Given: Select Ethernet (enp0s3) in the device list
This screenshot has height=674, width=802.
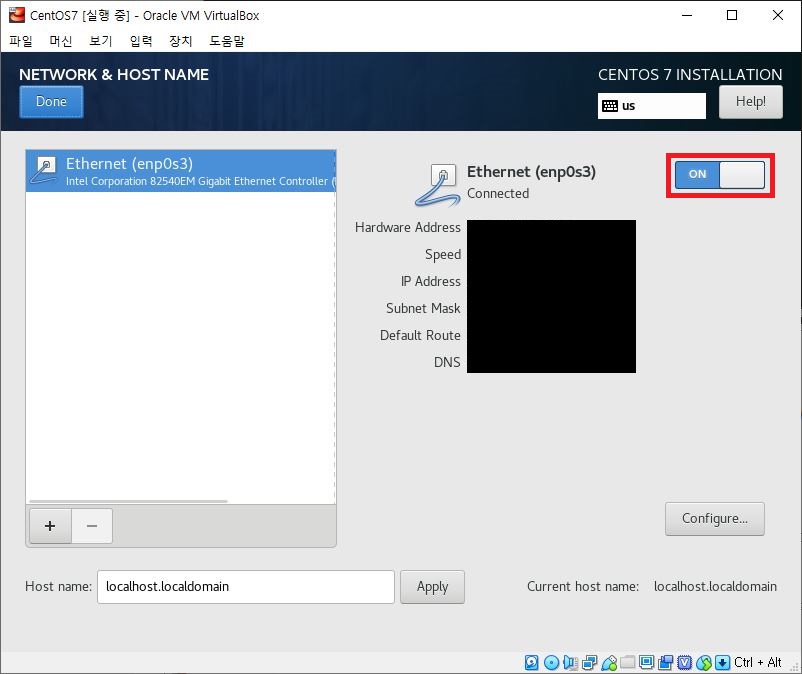Looking at the screenshot, I should pyautogui.click(x=181, y=171).
